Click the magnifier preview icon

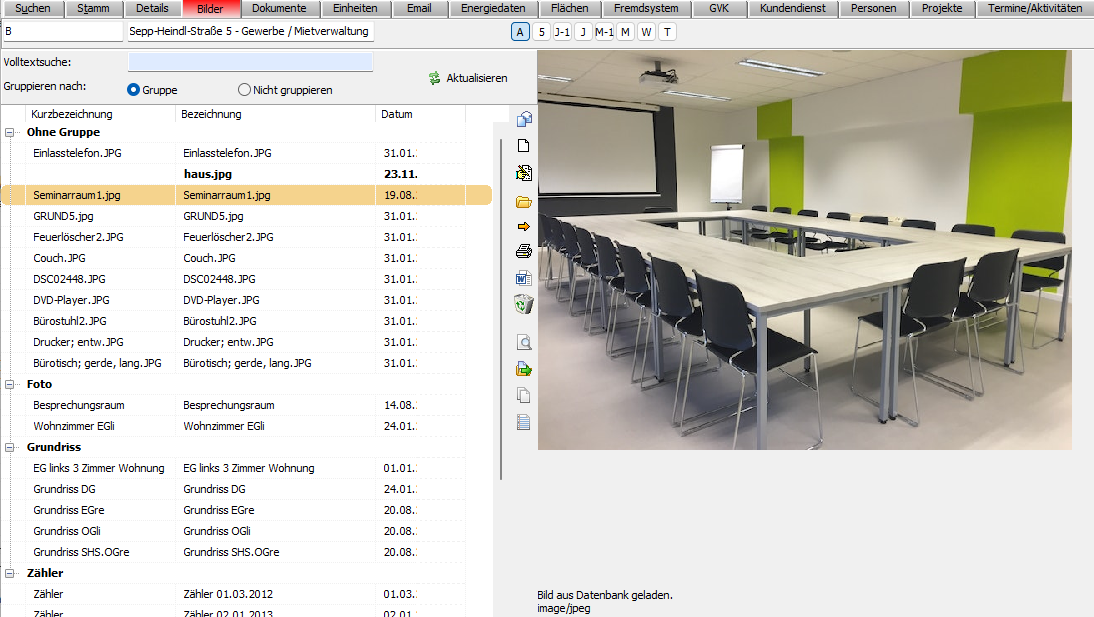(523, 343)
